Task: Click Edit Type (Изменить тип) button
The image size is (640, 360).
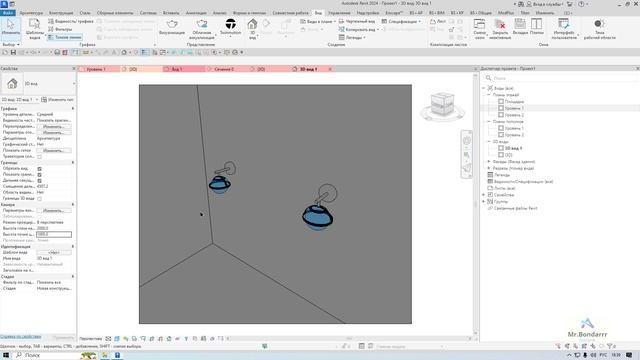Action: (57, 100)
